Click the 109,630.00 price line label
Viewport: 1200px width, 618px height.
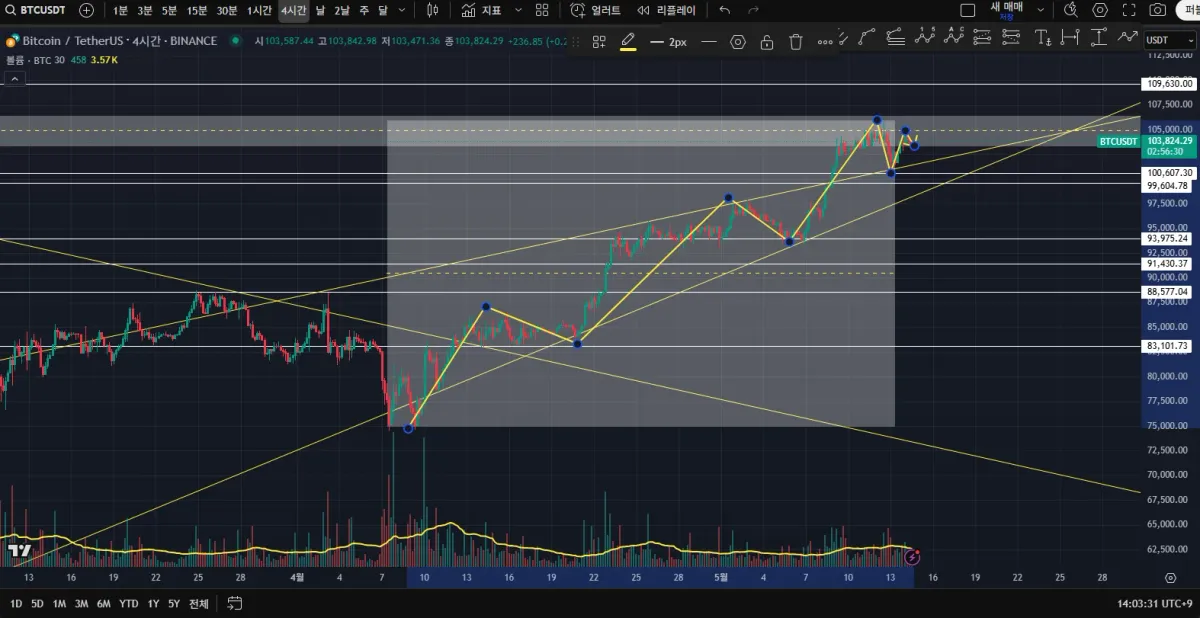click(x=1169, y=85)
